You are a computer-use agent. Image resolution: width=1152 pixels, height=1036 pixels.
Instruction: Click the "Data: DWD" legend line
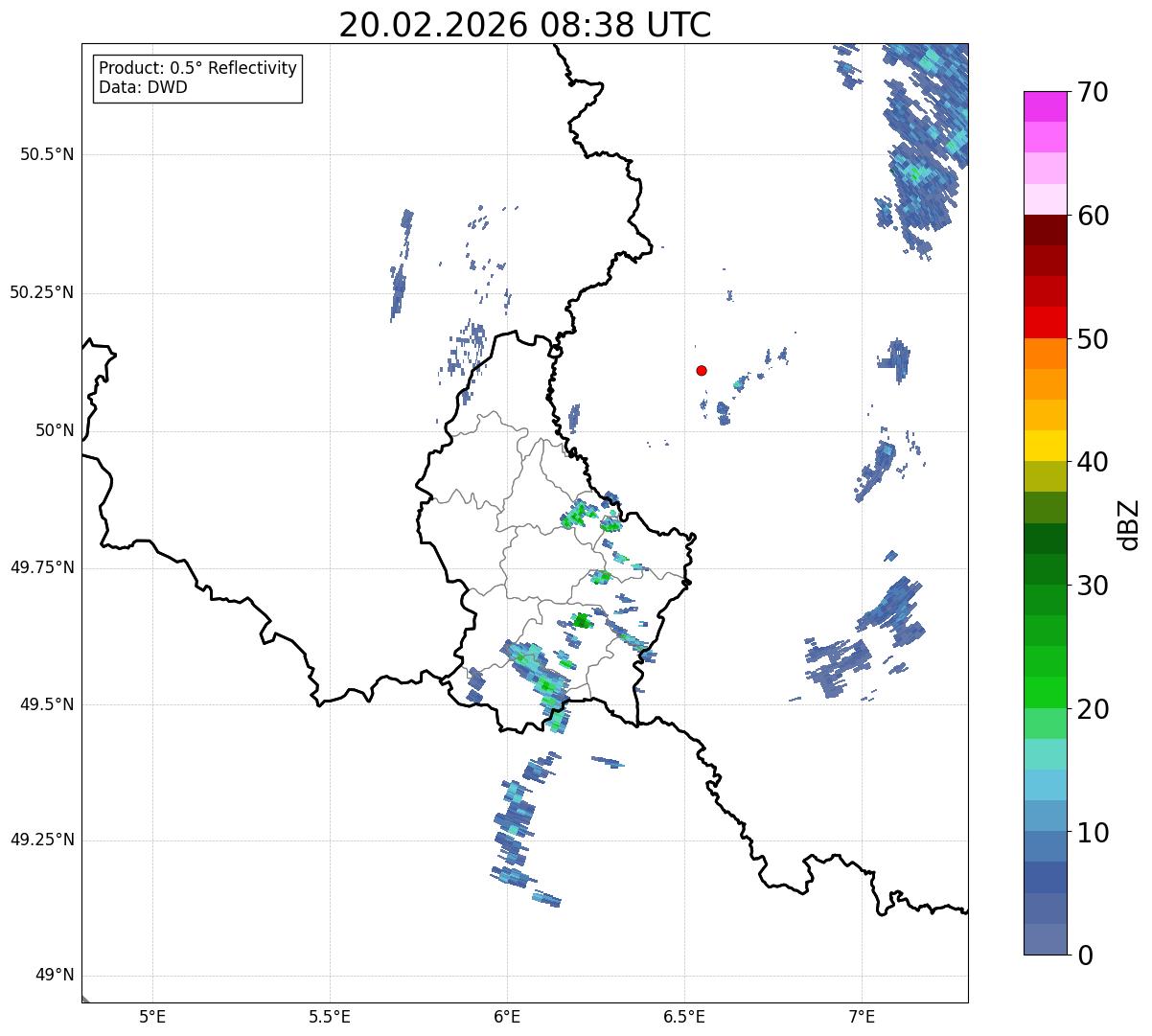click(x=143, y=87)
